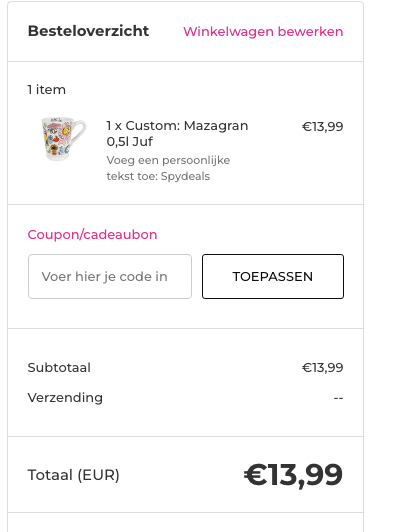Click the Juf mug product thumbnail
Viewport: 402px width, 532px height.
(64, 139)
